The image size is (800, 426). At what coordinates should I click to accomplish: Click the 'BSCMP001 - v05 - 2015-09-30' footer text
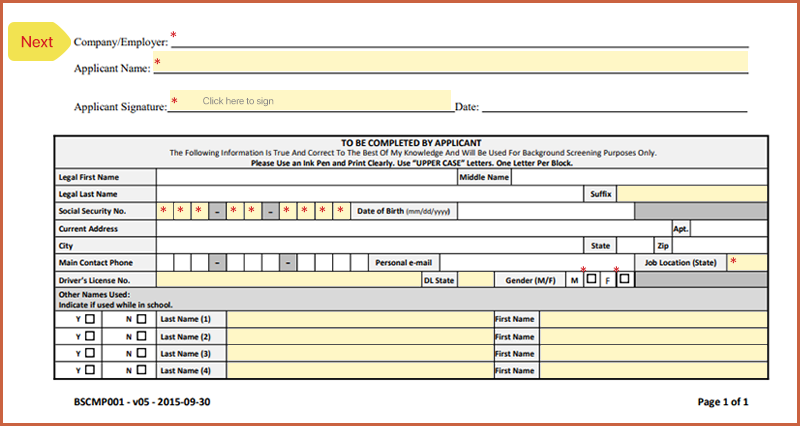pyautogui.click(x=142, y=402)
